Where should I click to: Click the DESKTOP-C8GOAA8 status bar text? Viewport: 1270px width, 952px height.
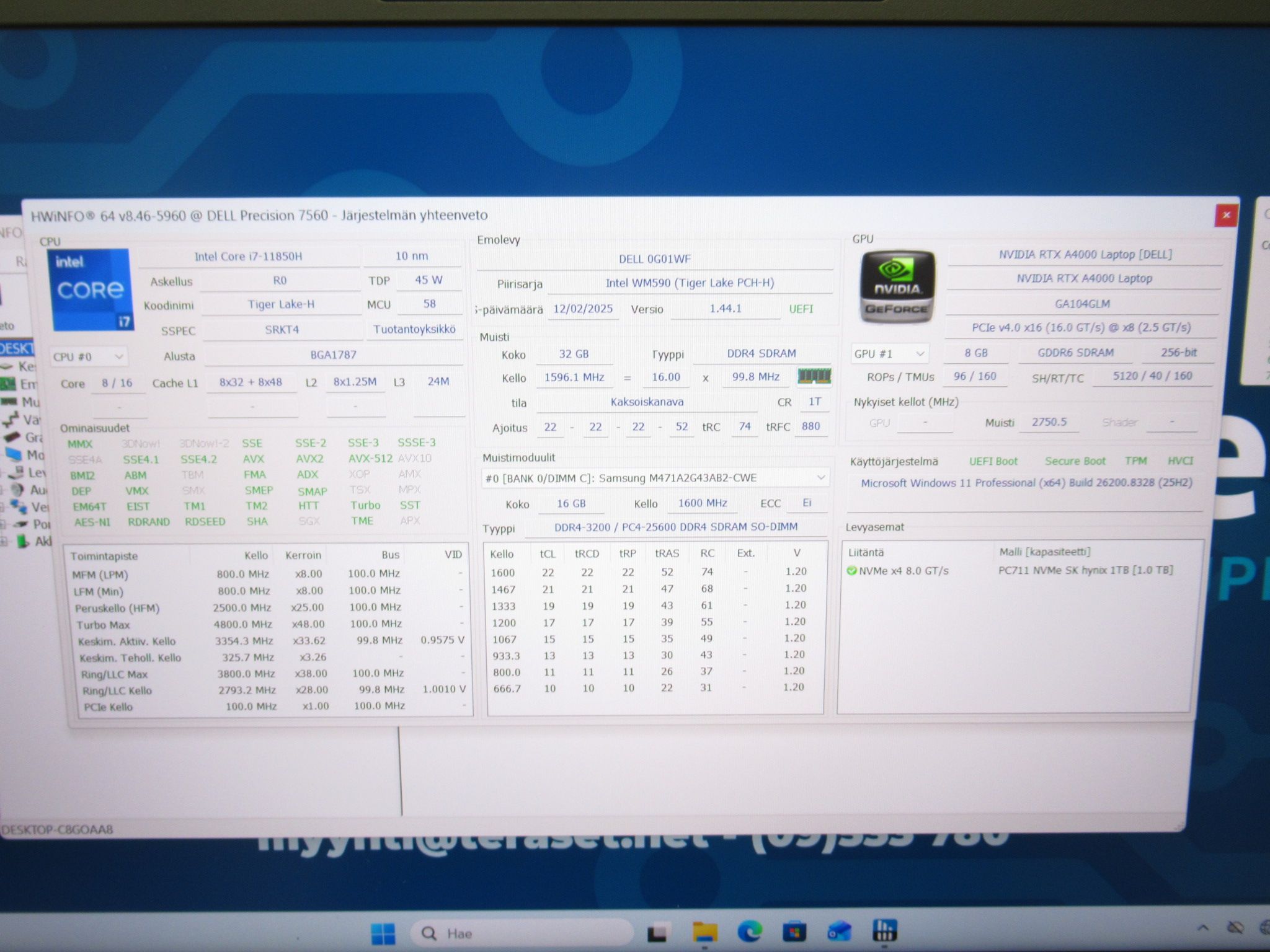58,829
